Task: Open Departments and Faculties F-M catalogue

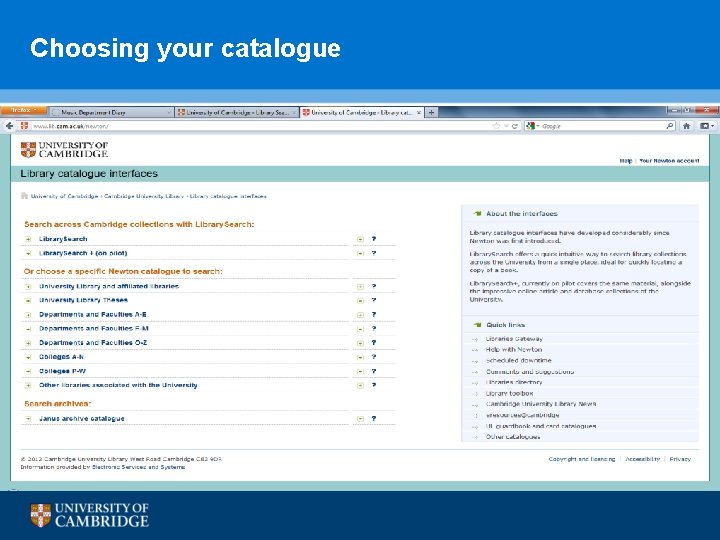Action: (x=94, y=328)
